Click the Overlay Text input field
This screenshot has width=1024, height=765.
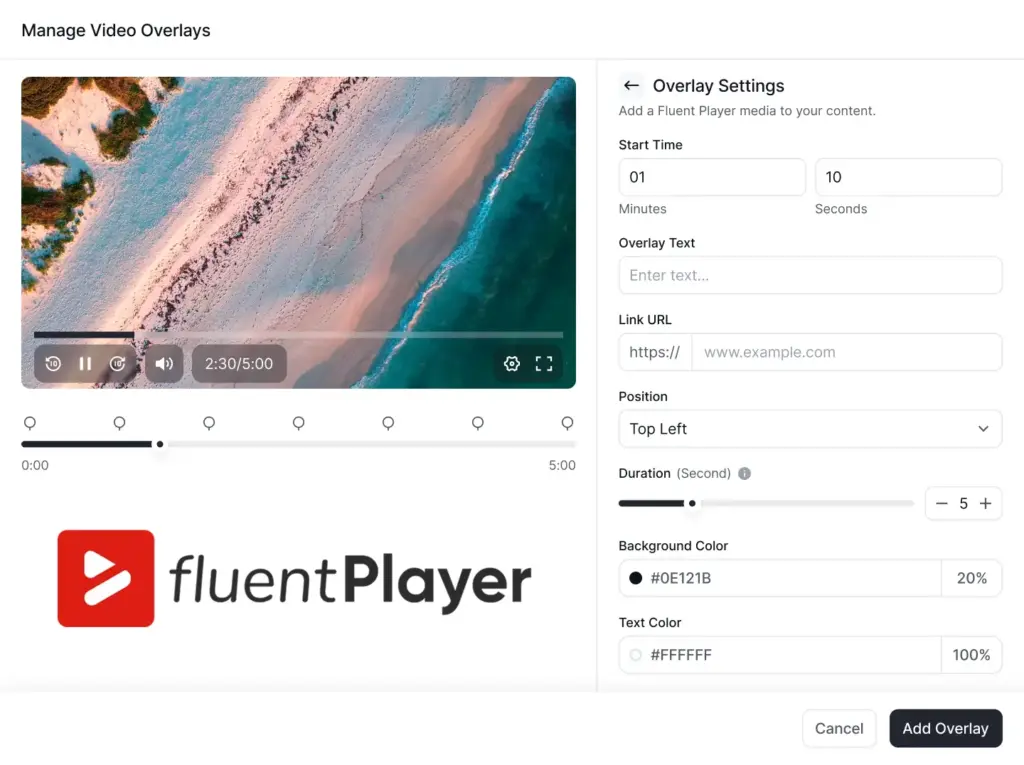(x=810, y=275)
